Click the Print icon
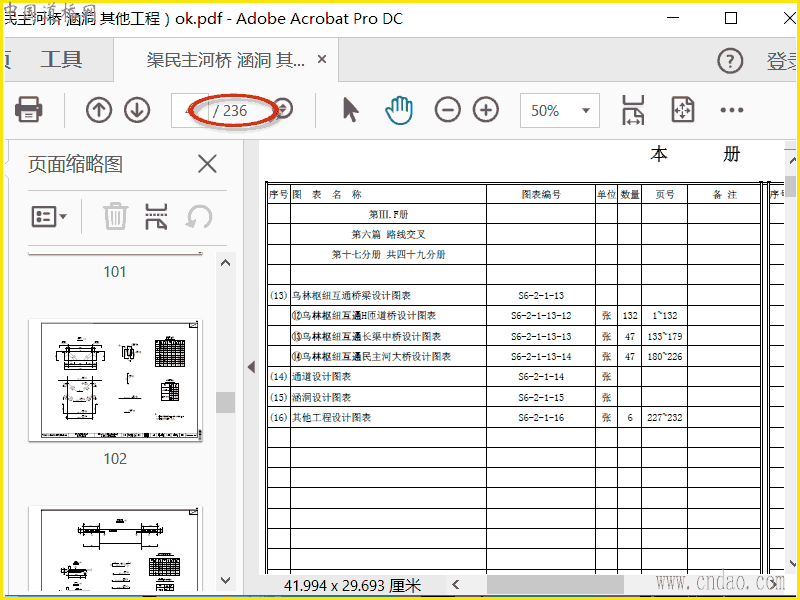The image size is (800, 600). [29, 110]
